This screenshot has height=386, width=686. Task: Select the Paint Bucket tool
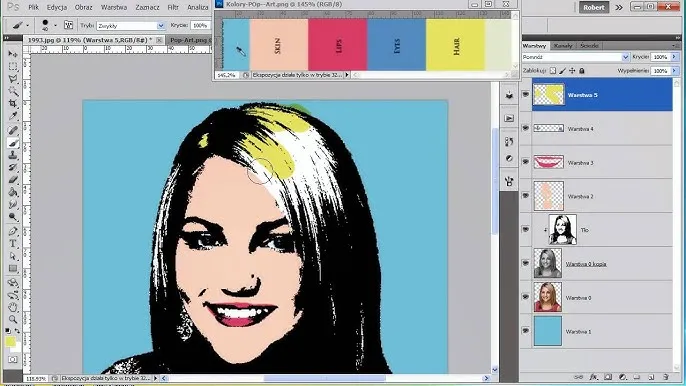point(13,193)
